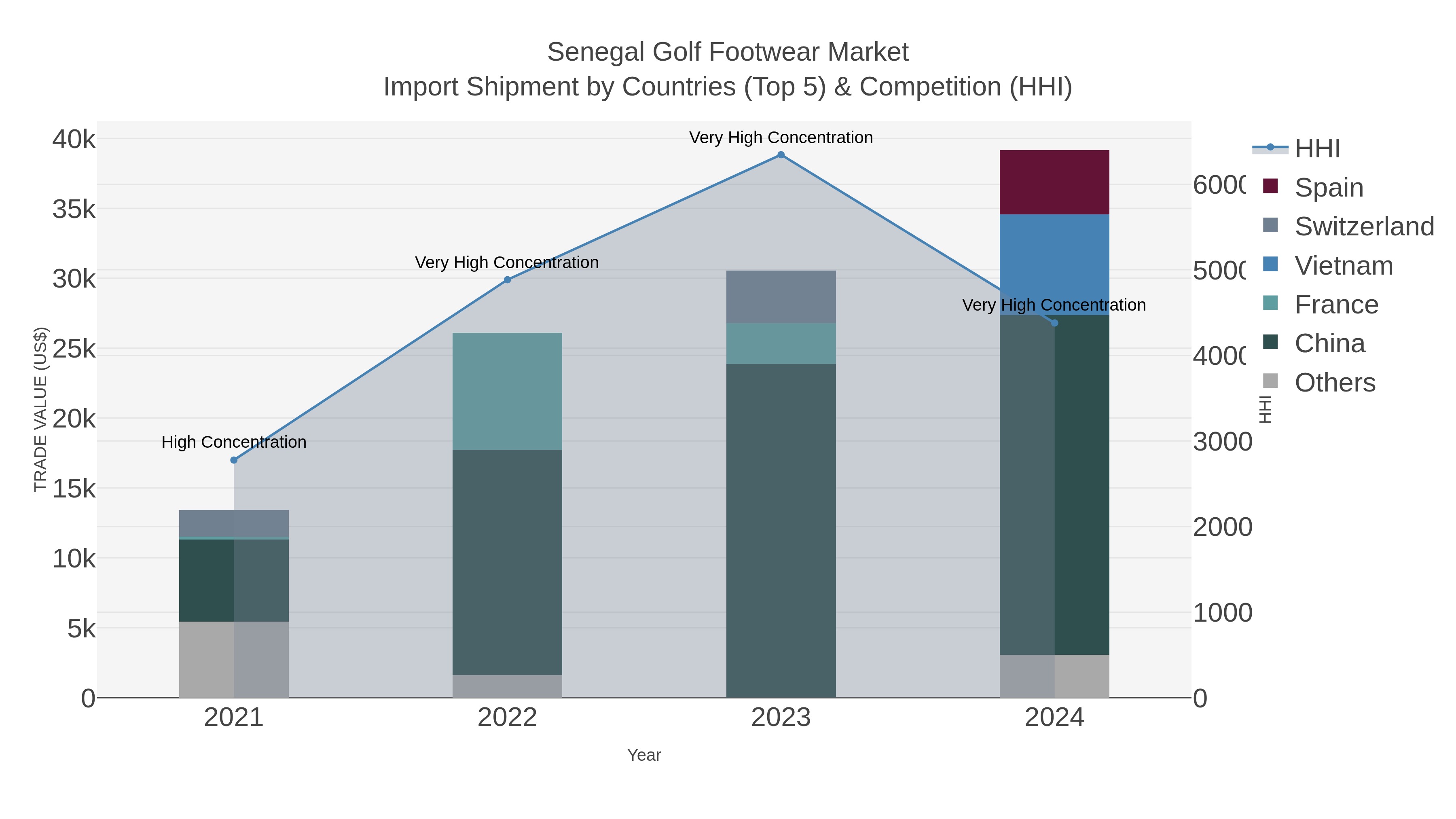Toggle the Vietnam legend entry
The width and height of the screenshot is (1456, 819).
tap(1328, 265)
